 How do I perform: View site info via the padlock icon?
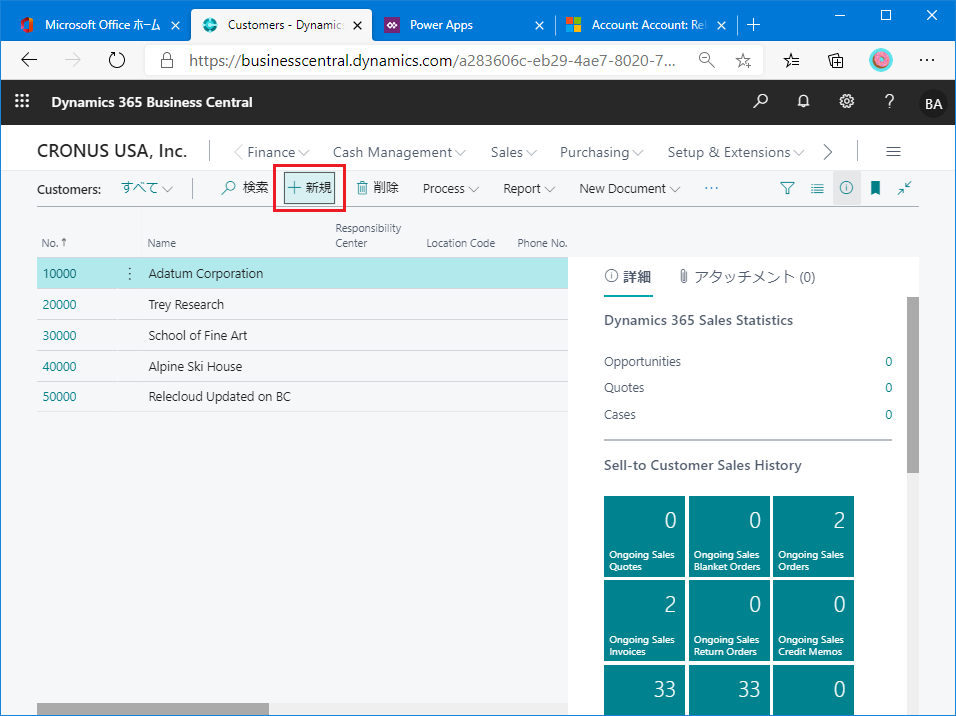click(x=166, y=60)
